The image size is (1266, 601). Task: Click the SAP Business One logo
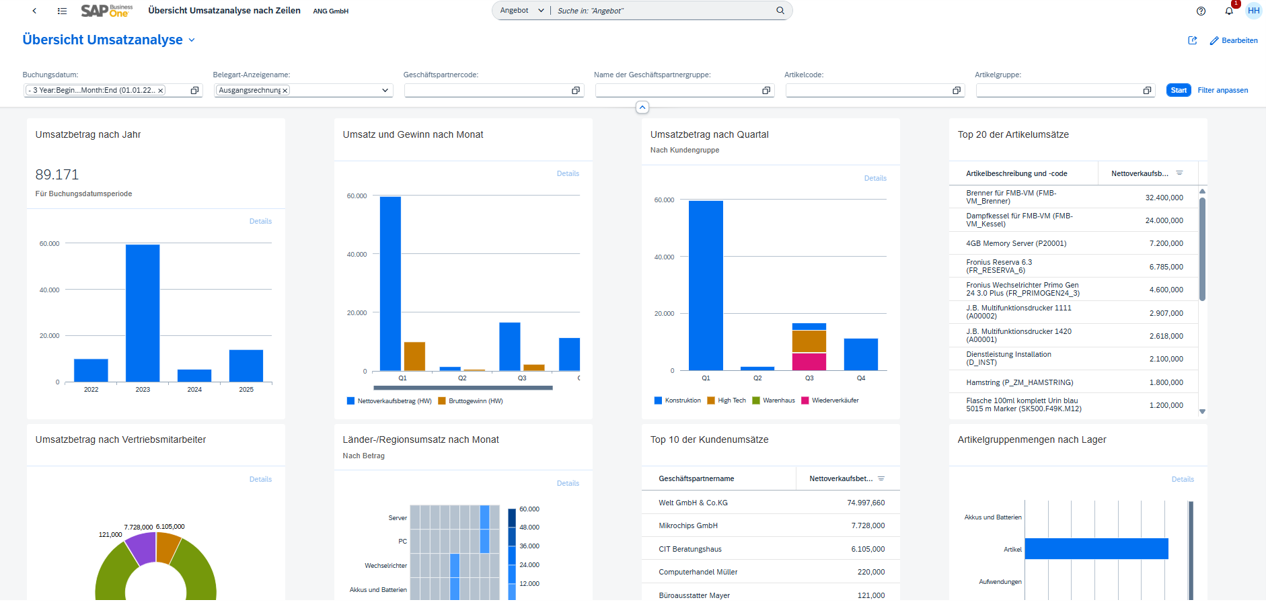(x=107, y=11)
